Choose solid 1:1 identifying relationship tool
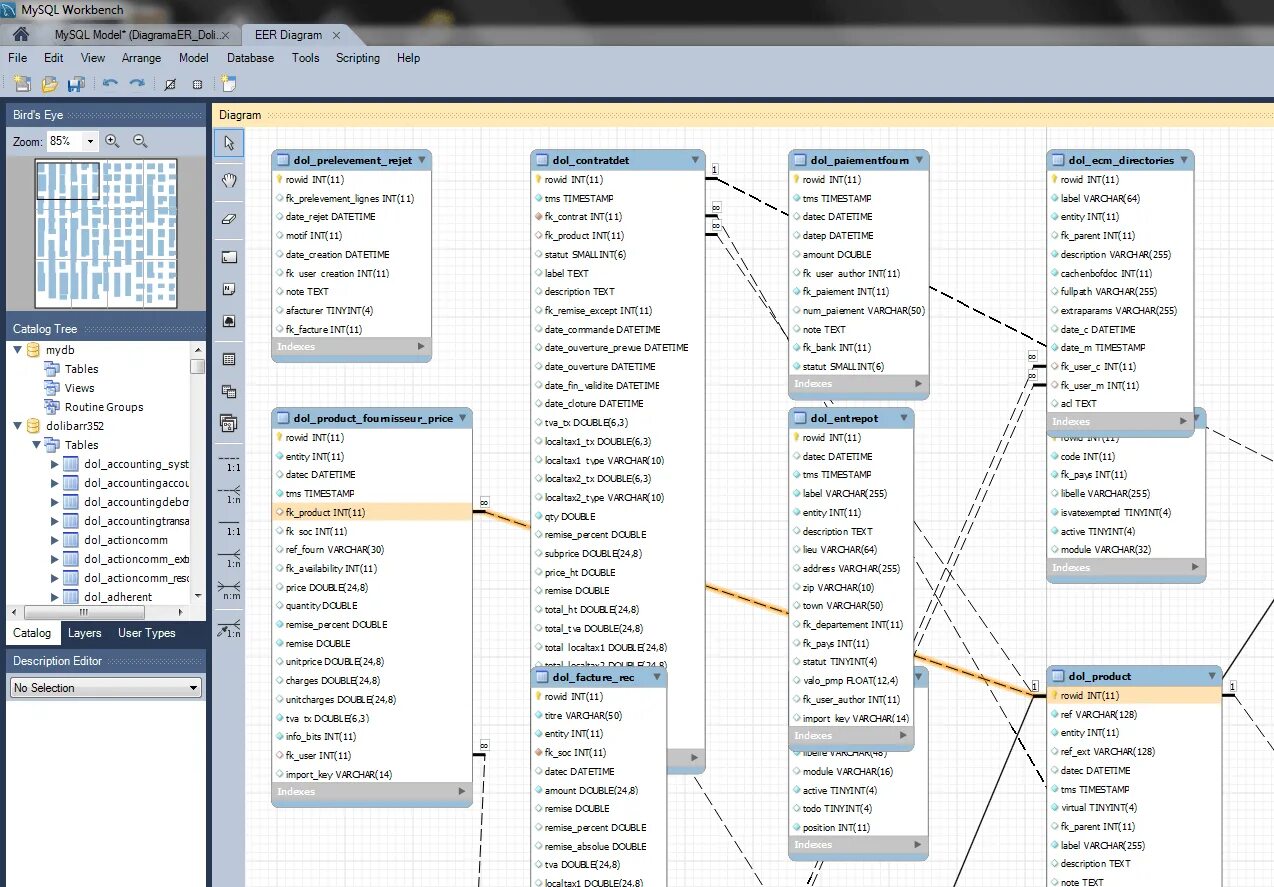Screen dimensions: 1274x887 point(230,526)
